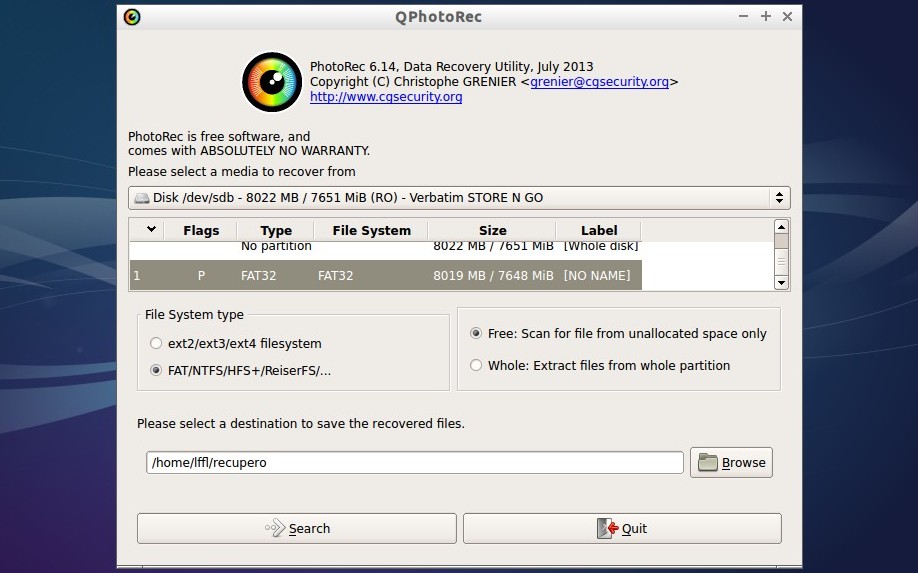Select FAT/NTFS/HFS+/ReiserFS radio button
918x573 pixels.
(x=156, y=370)
